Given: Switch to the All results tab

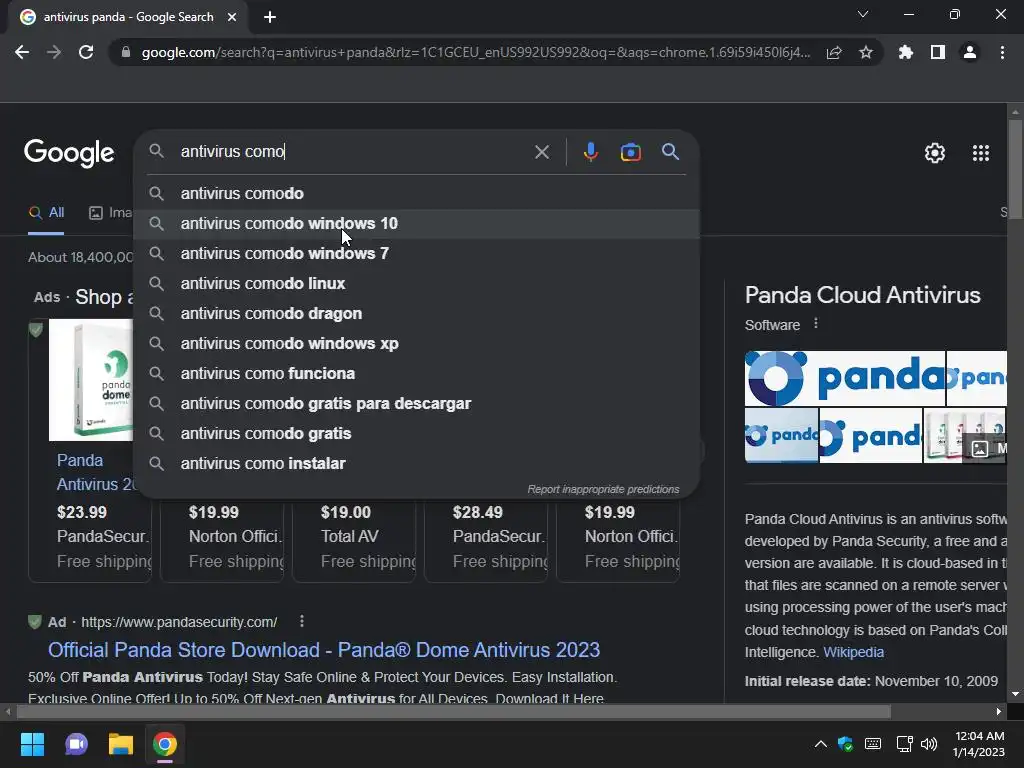Looking at the screenshot, I should (46, 213).
